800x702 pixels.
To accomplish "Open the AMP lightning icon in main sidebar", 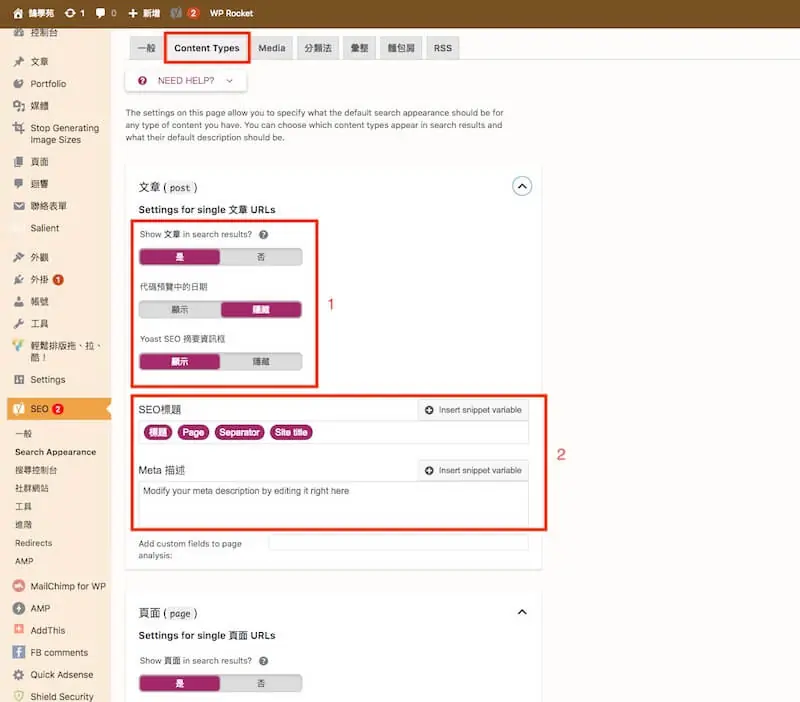I will click(x=19, y=608).
